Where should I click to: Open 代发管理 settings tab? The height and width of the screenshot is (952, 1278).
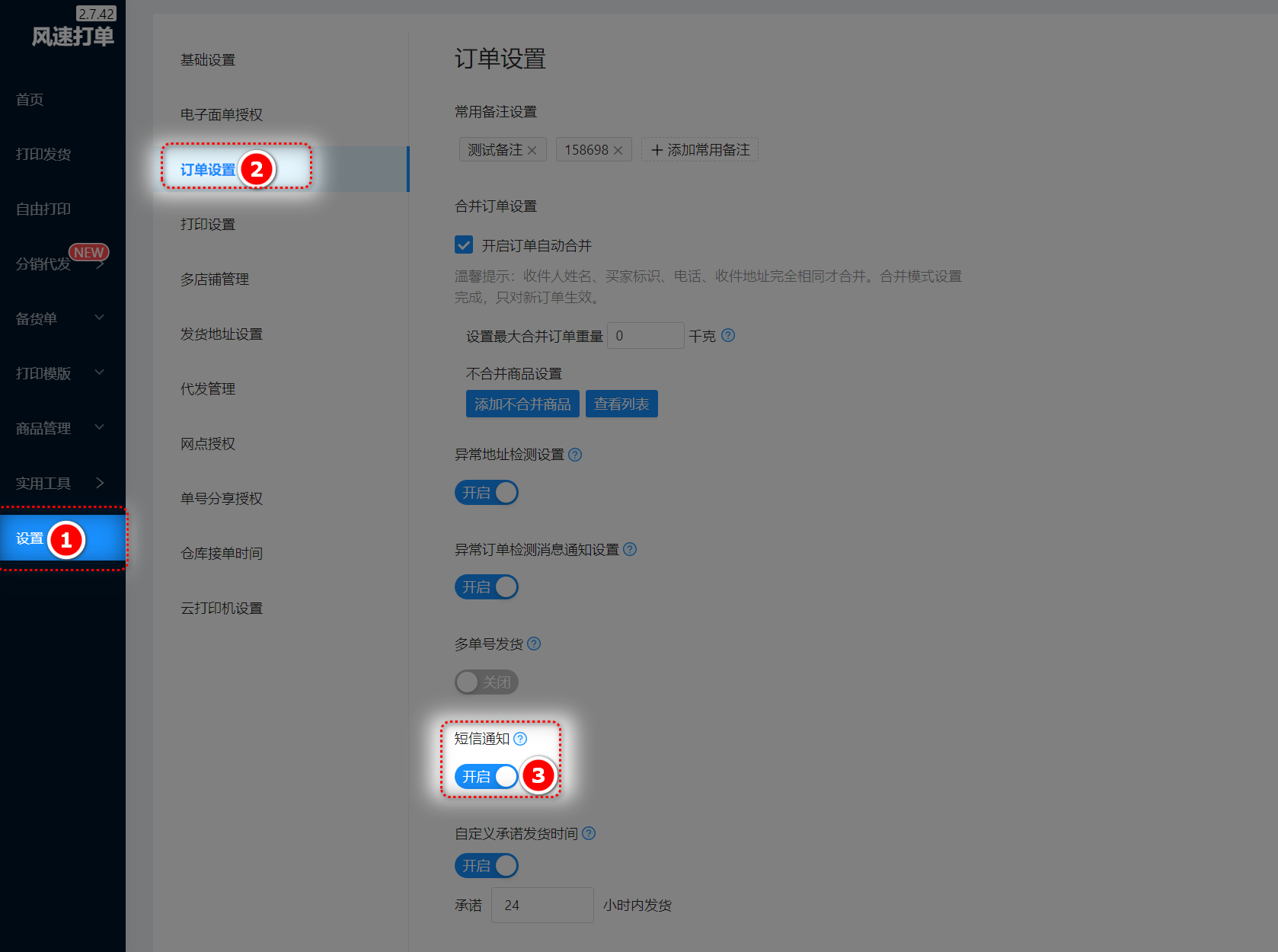pos(208,389)
